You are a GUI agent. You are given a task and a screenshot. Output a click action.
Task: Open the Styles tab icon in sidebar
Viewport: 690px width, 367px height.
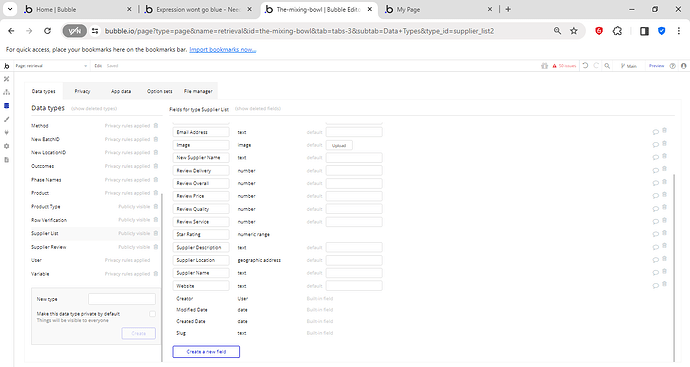(6, 119)
